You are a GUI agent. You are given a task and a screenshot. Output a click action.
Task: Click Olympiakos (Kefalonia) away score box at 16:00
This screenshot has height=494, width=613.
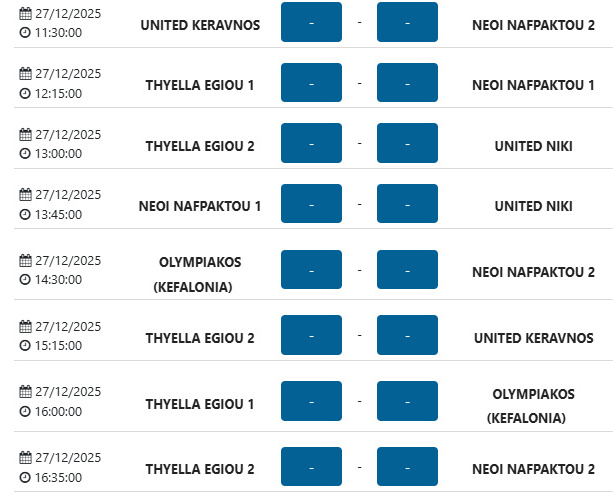point(407,401)
